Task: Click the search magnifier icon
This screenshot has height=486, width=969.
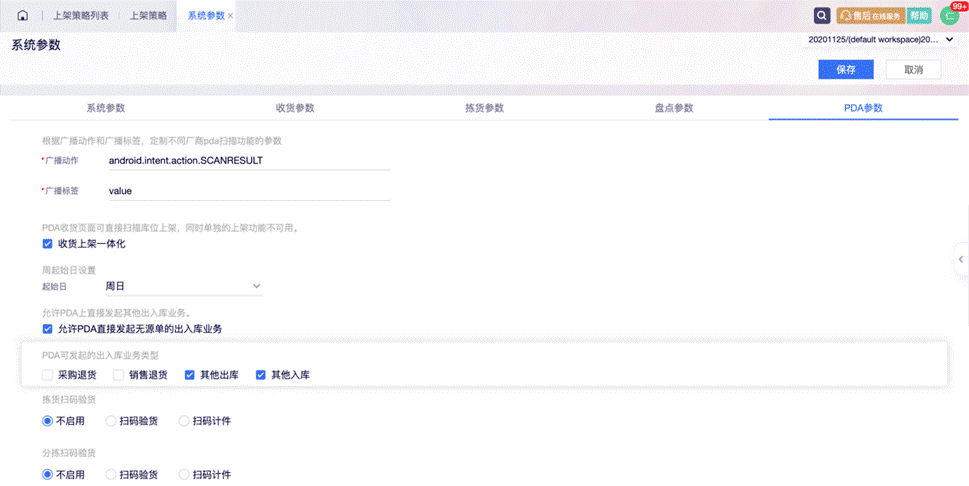Action: pyautogui.click(x=822, y=16)
